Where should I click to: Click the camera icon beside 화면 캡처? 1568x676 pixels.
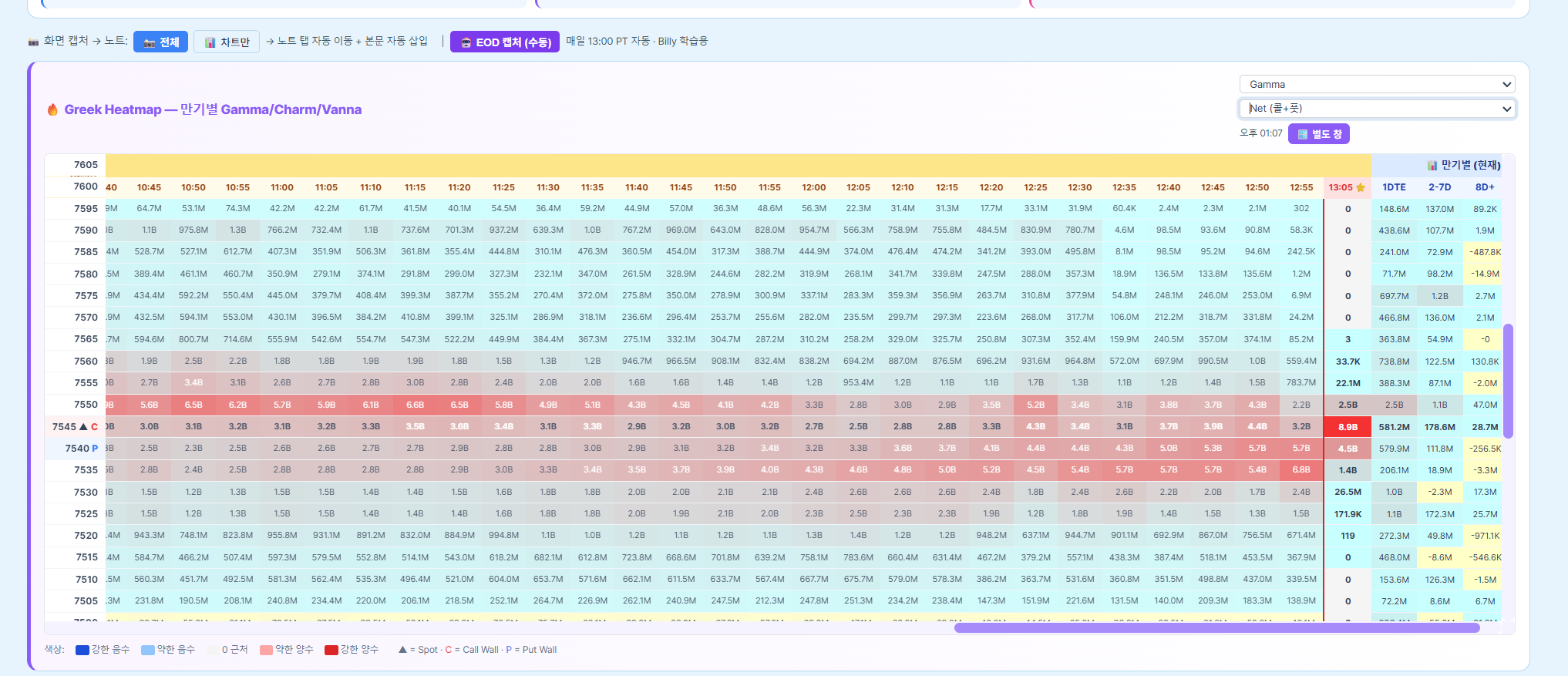pos(34,42)
